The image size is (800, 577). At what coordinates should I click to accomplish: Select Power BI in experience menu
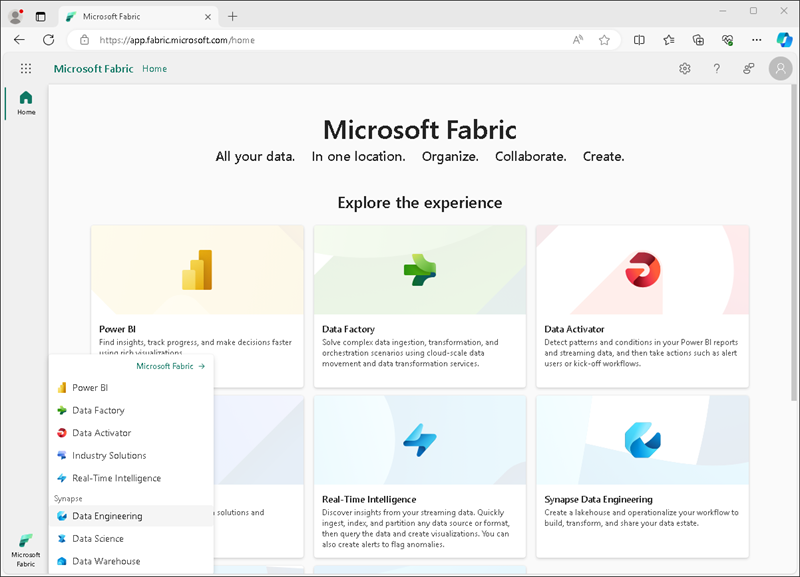click(x=131, y=388)
